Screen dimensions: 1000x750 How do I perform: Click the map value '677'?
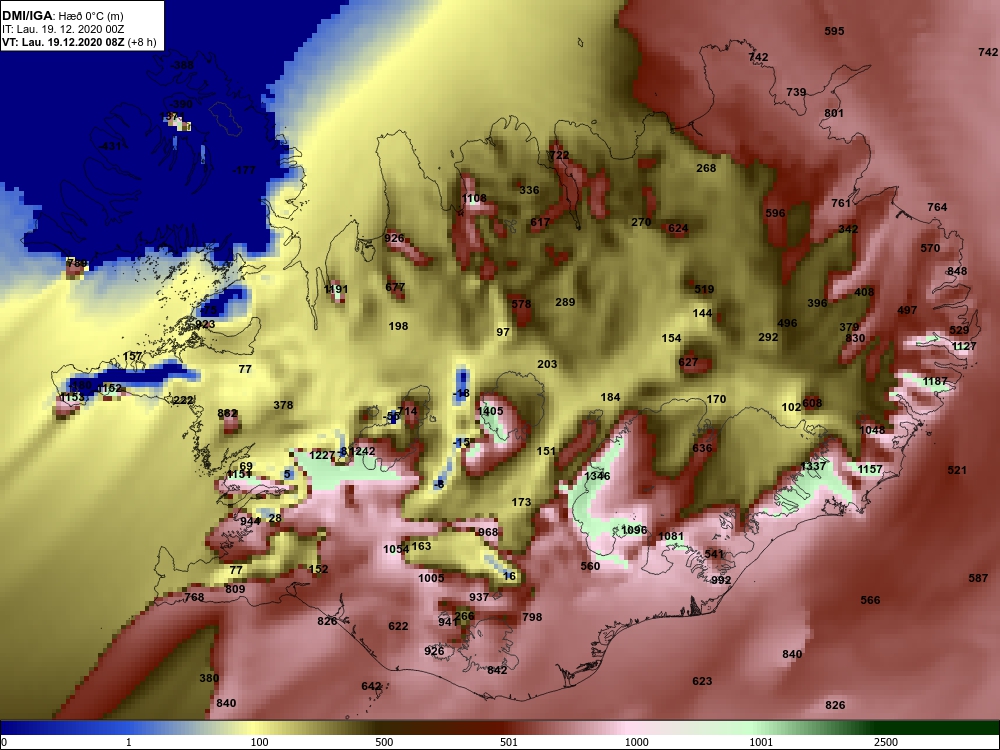click(x=395, y=288)
